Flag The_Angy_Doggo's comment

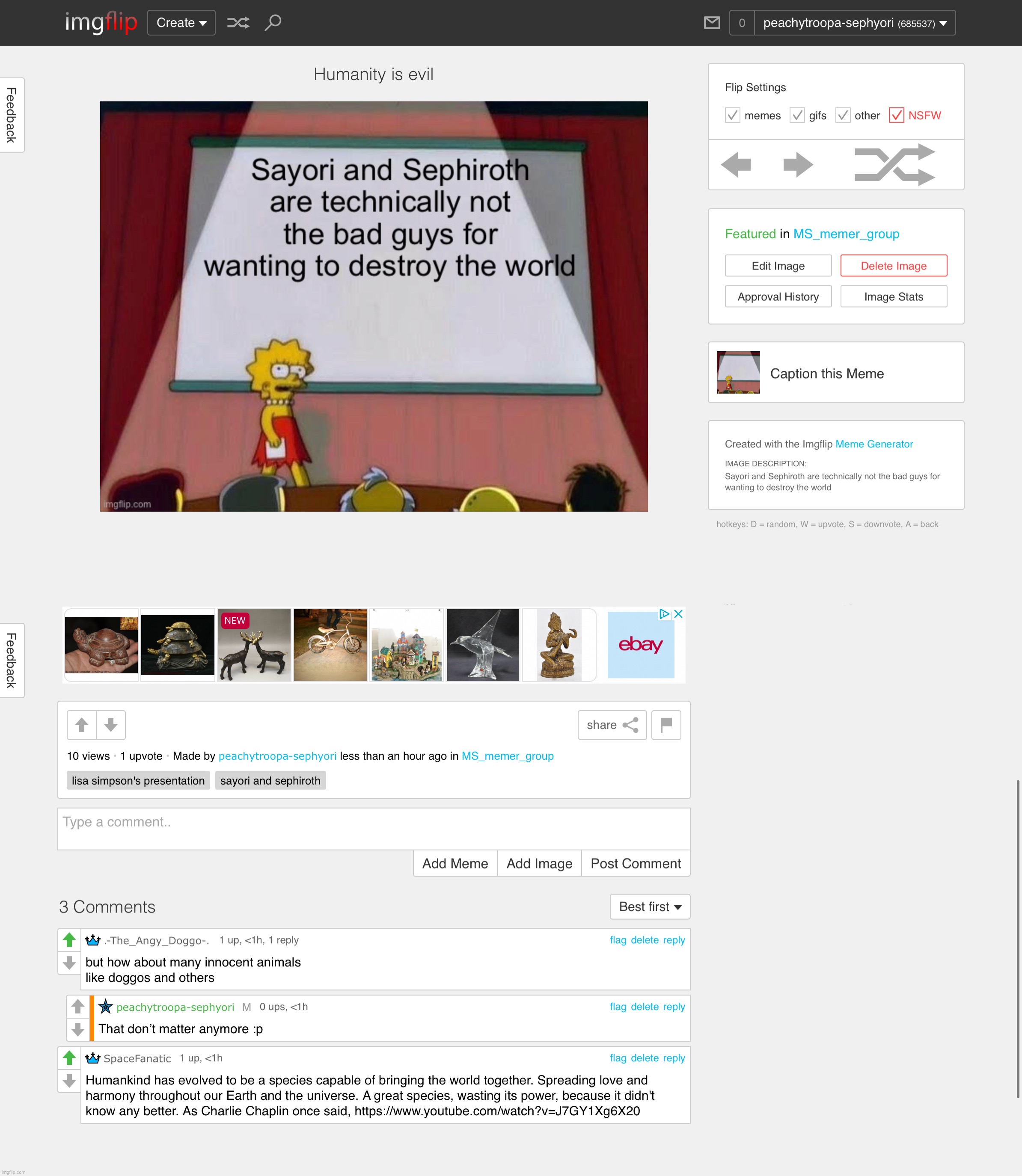618,940
